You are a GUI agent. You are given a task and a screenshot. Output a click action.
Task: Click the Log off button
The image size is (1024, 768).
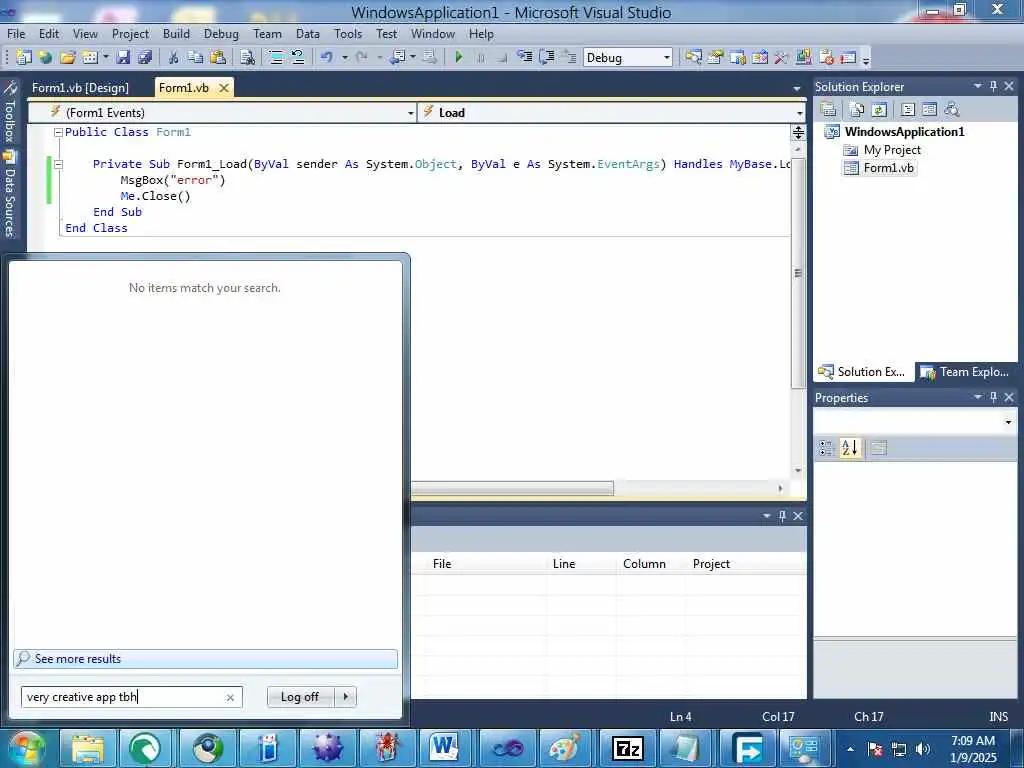[300, 697]
